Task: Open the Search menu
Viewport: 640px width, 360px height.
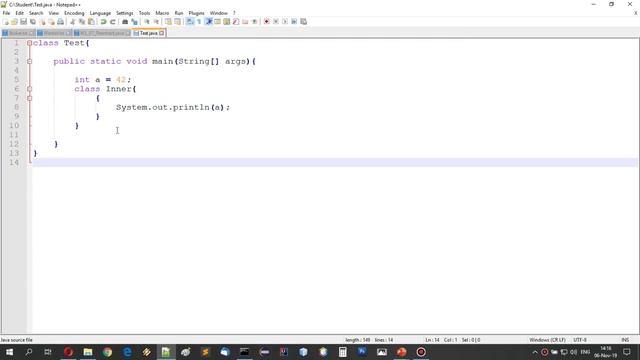Action: (x=36, y=13)
